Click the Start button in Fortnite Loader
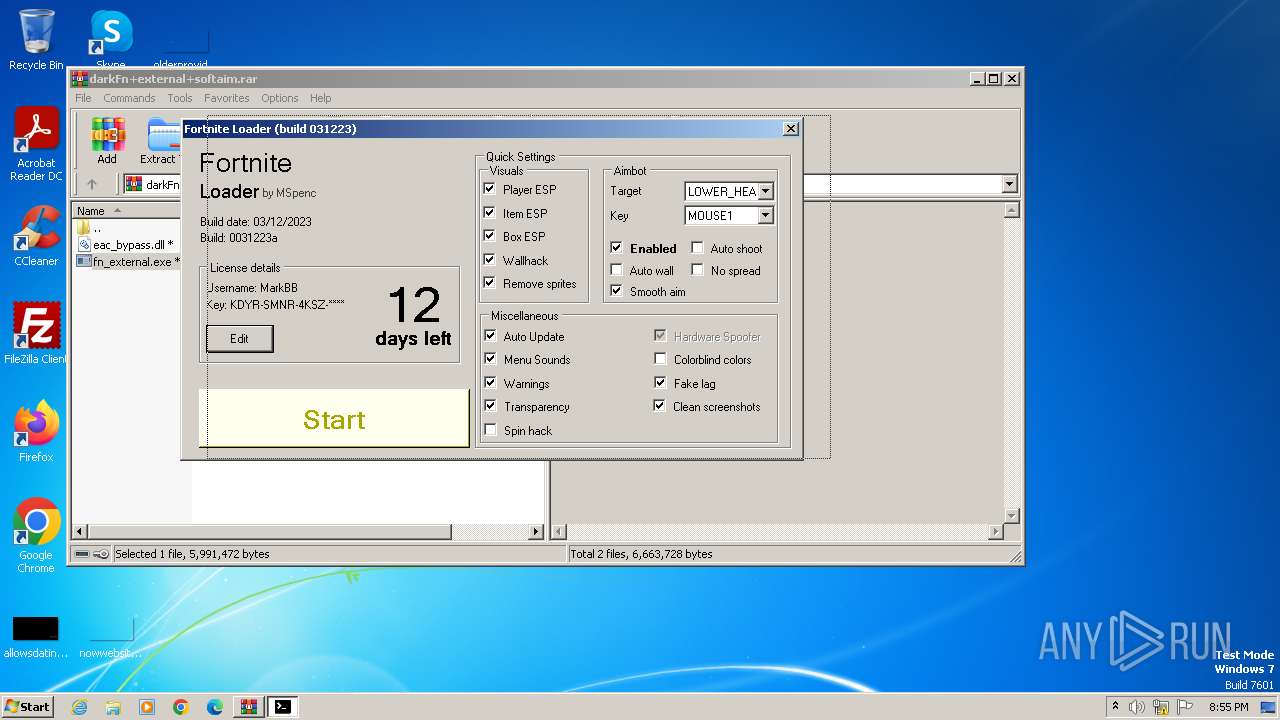 point(334,419)
